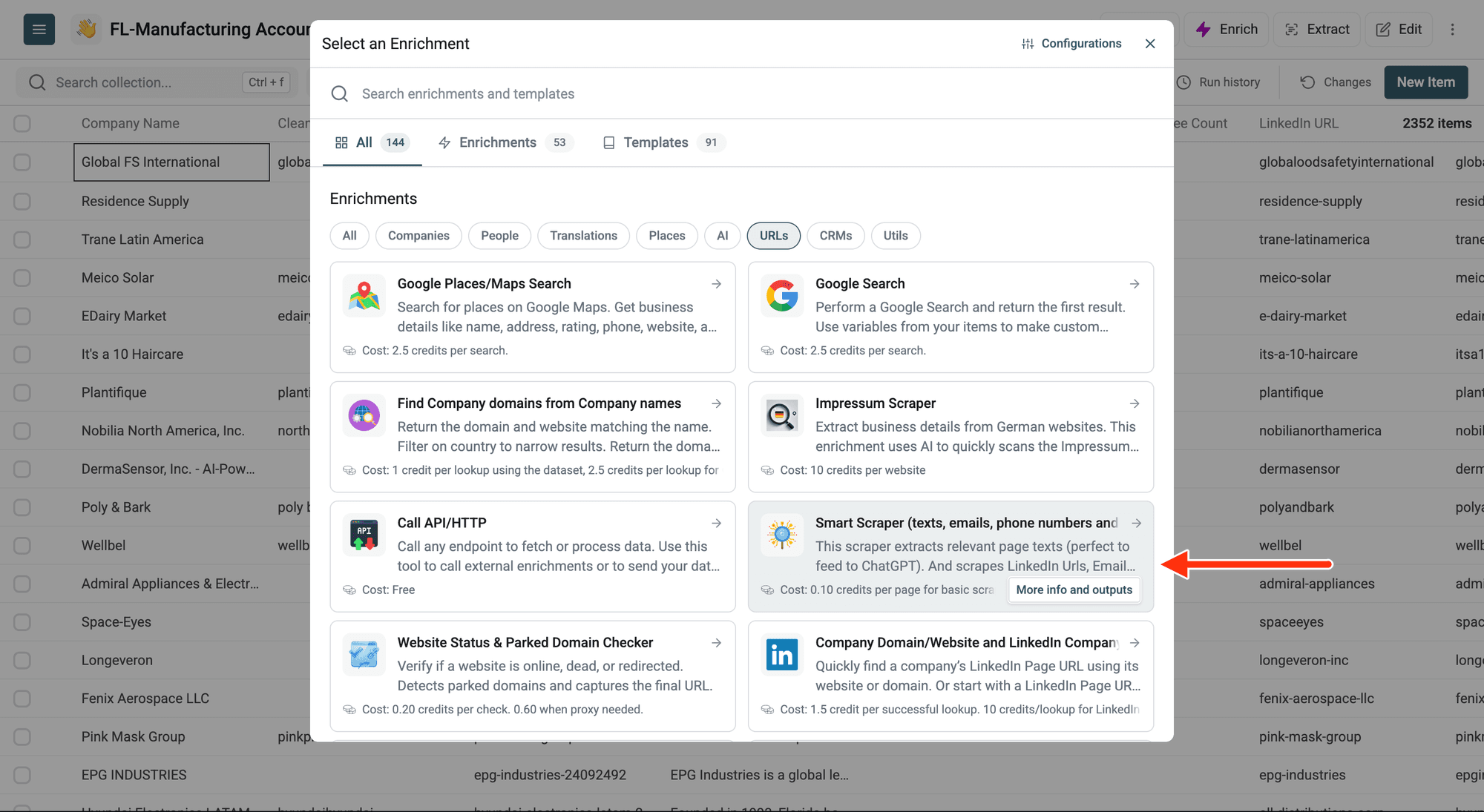This screenshot has height=812, width=1484.
Task: Select the URLs filter chip
Action: 774,236
